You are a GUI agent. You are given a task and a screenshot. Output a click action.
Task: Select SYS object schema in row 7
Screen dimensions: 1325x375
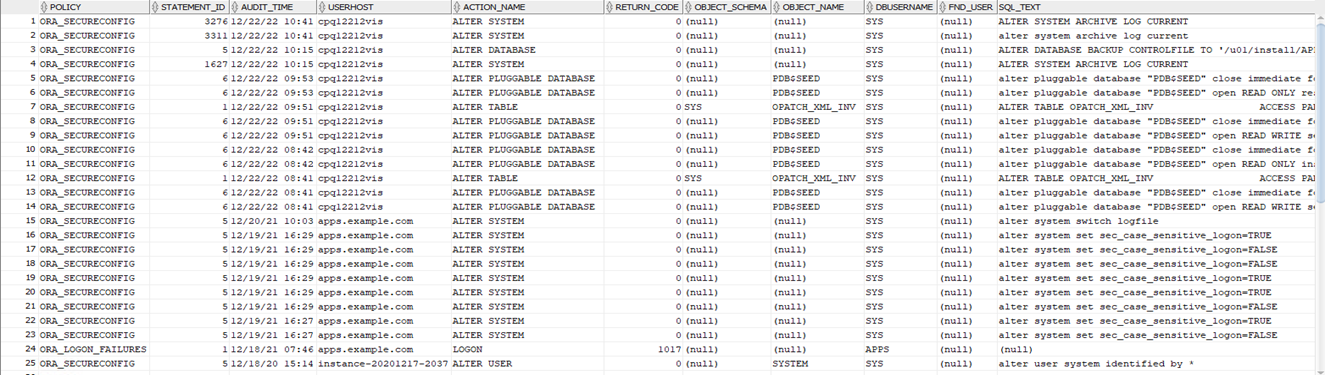pyautogui.click(x=694, y=106)
